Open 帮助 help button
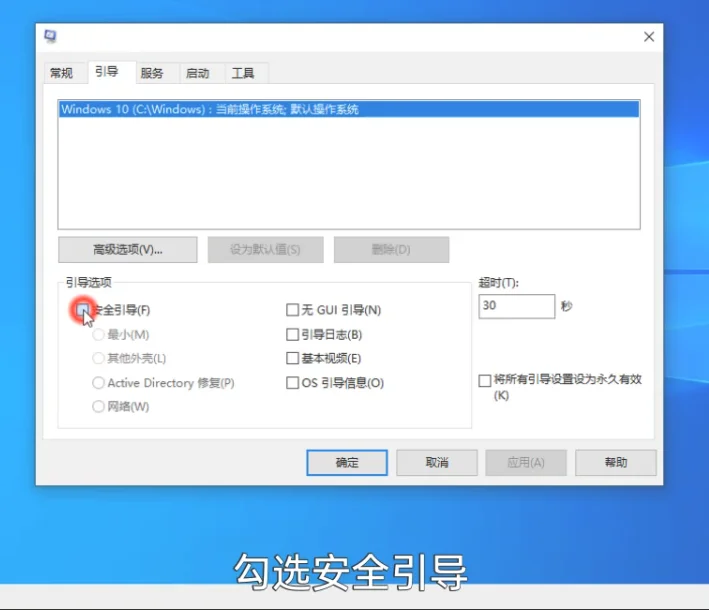709x610 pixels. pos(616,463)
